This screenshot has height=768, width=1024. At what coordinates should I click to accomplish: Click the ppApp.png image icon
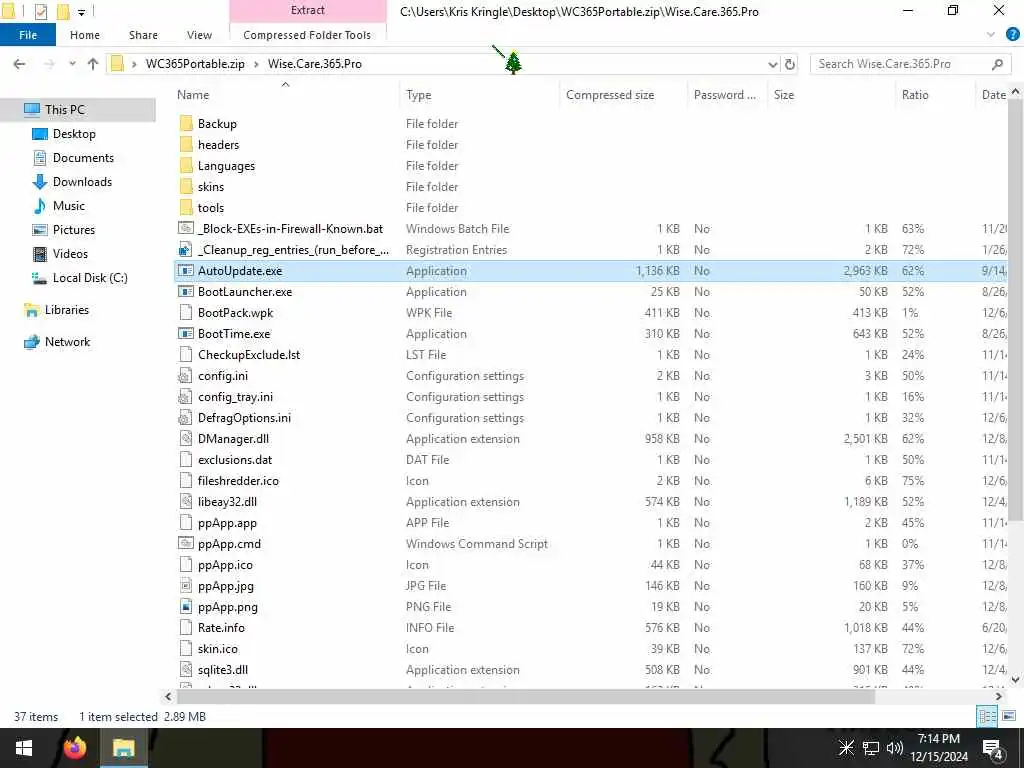[x=186, y=606]
